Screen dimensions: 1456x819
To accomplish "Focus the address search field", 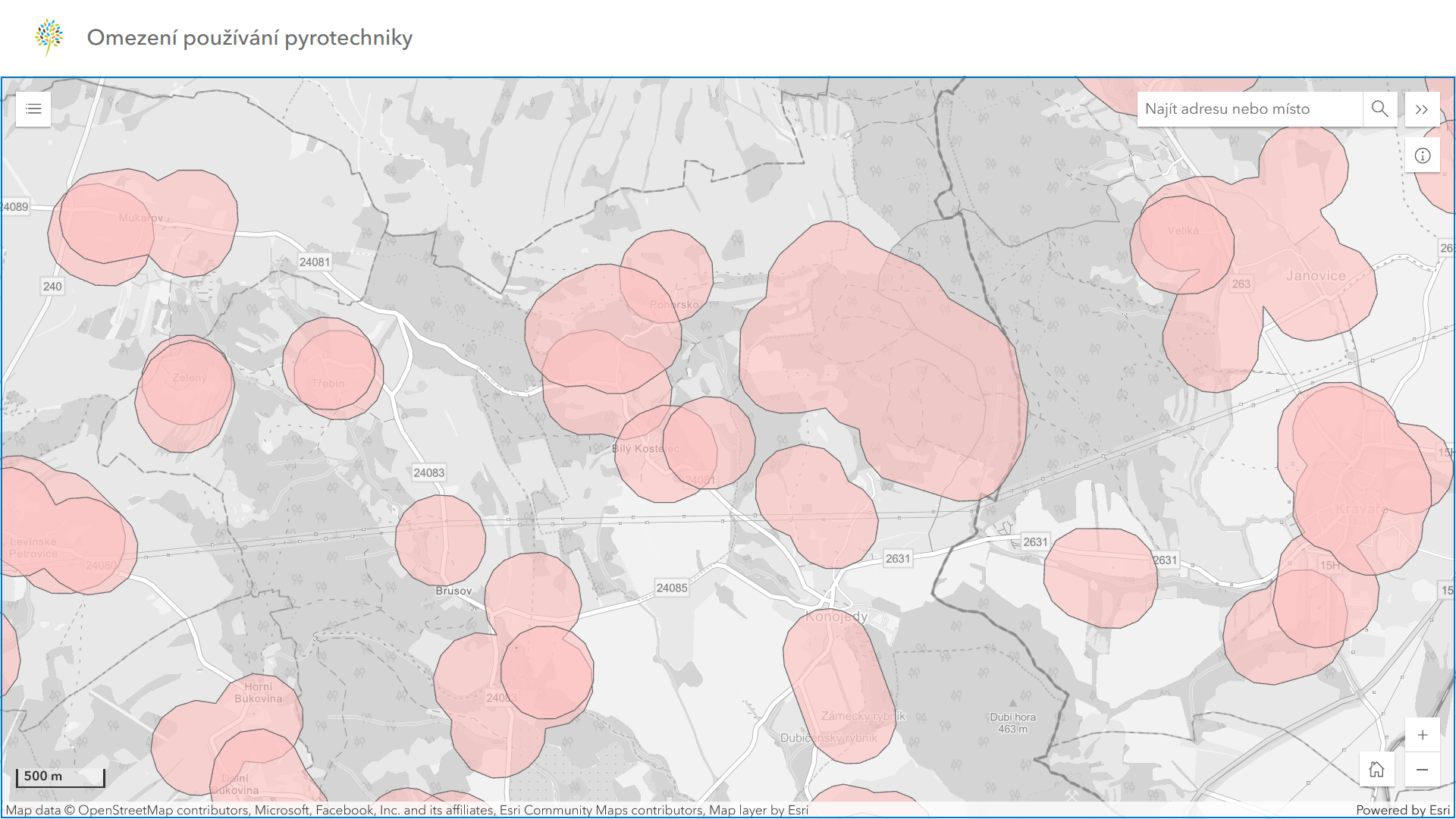I will point(1250,109).
